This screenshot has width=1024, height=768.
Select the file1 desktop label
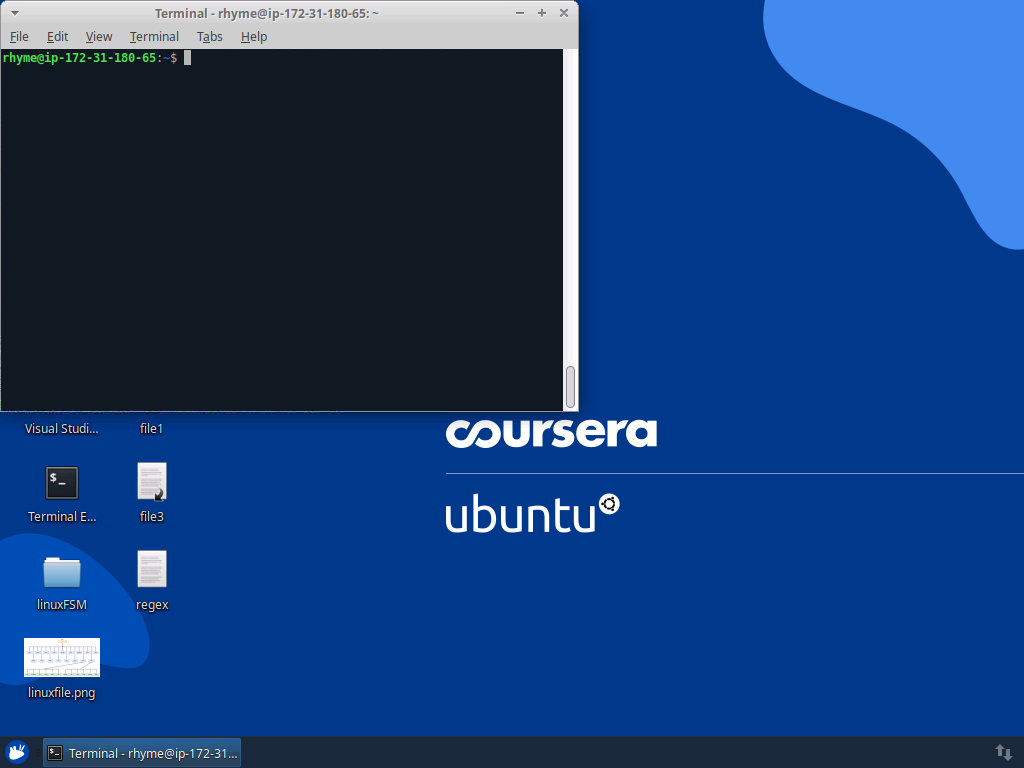tap(152, 428)
